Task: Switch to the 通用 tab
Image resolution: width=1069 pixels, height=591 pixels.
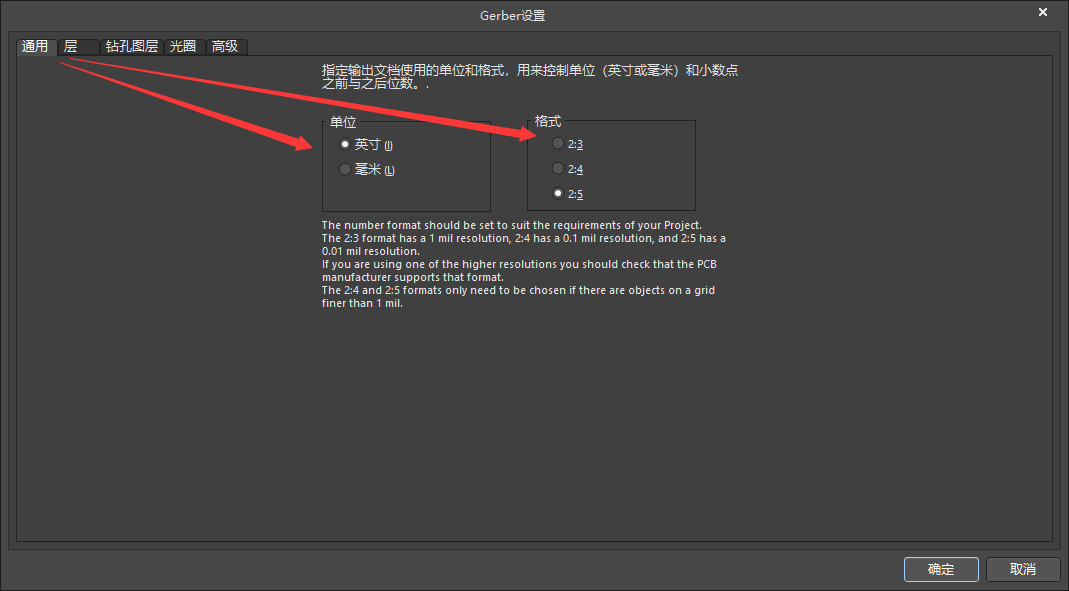Action: 36,46
